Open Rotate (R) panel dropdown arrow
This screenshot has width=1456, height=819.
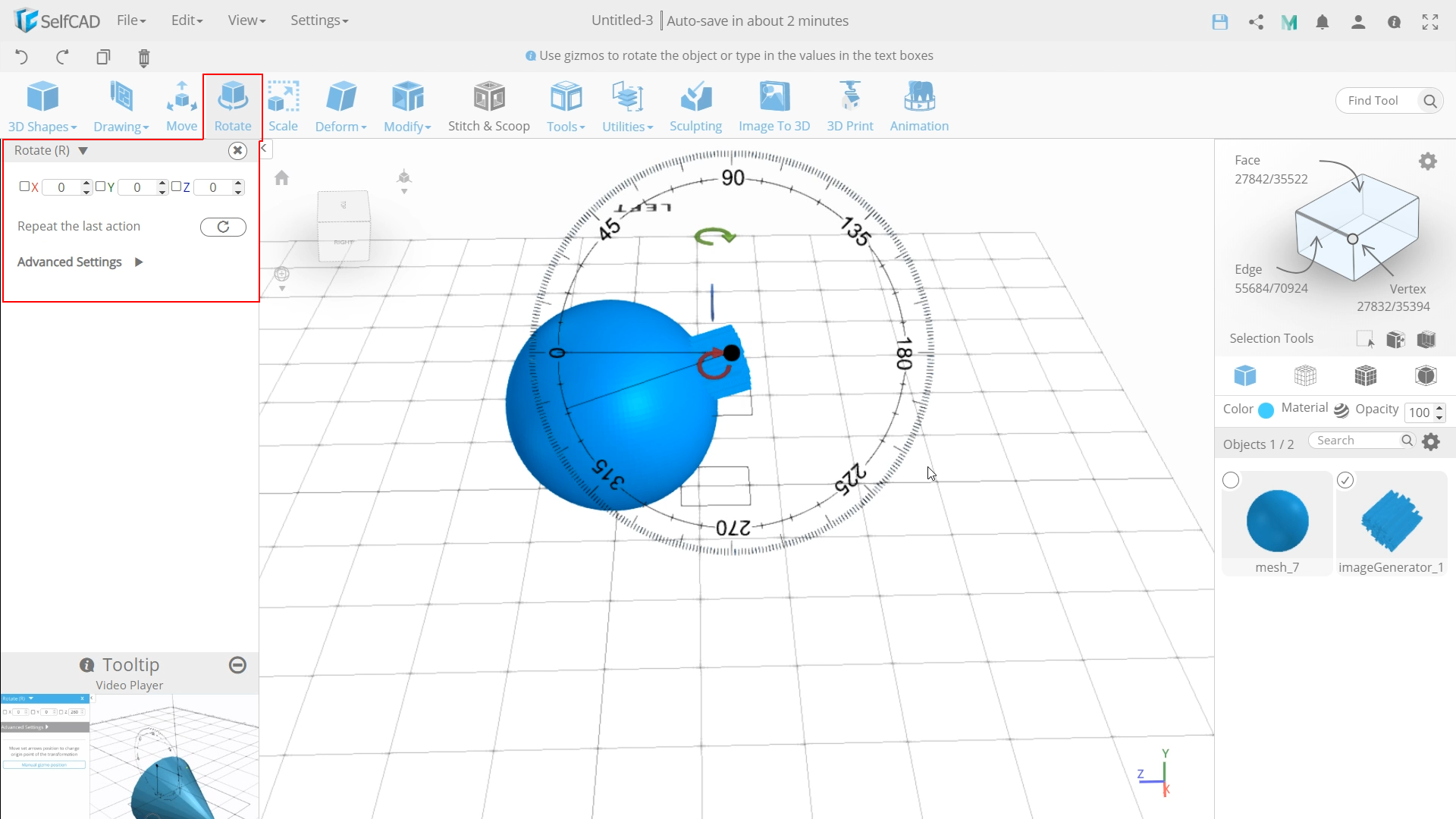[x=83, y=151]
